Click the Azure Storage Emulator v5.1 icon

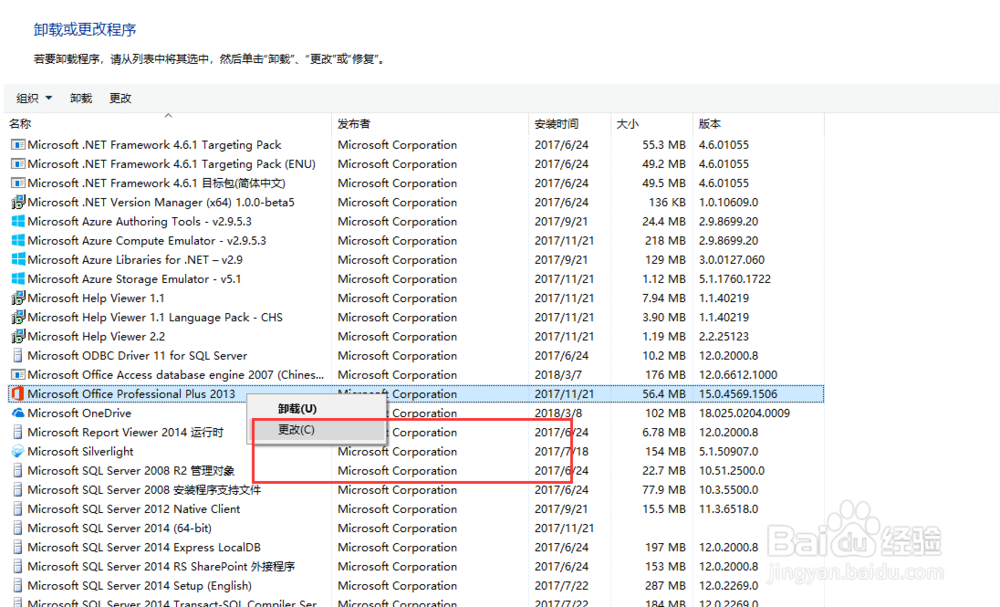pyautogui.click(x=18, y=279)
